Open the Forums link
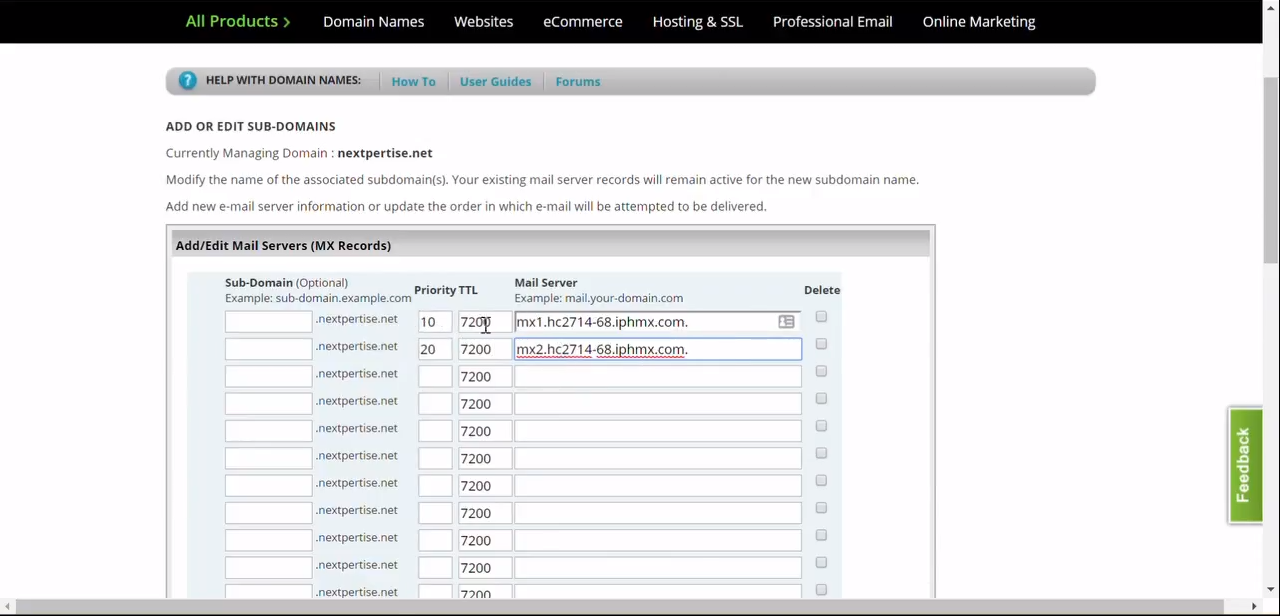The height and width of the screenshot is (616, 1280). pos(577,82)
